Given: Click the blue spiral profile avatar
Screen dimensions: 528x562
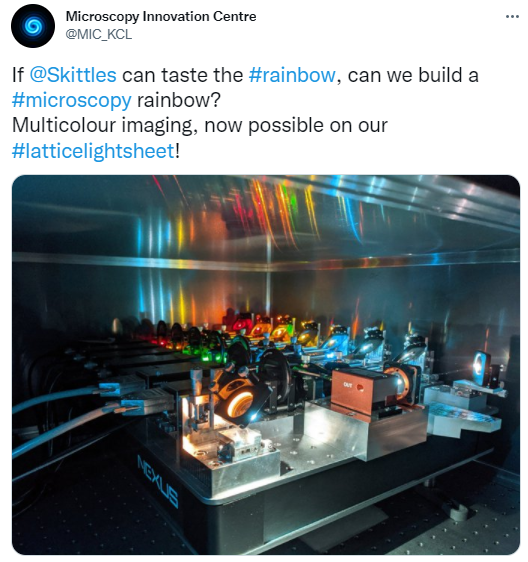Looking at the screenshot, I should click(x=33, y=26).
